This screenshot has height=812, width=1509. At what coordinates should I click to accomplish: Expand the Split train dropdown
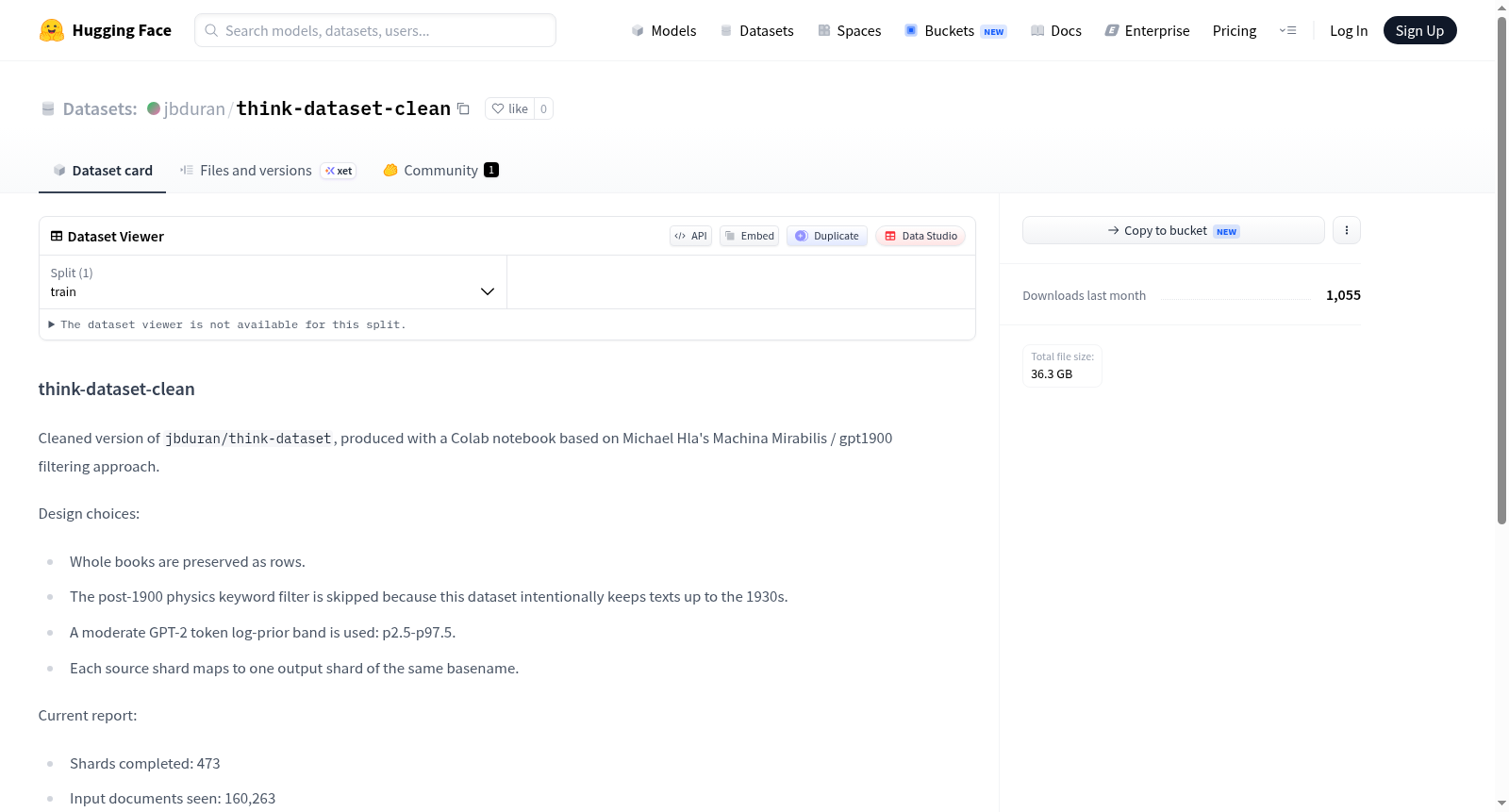tap(273, 282)
